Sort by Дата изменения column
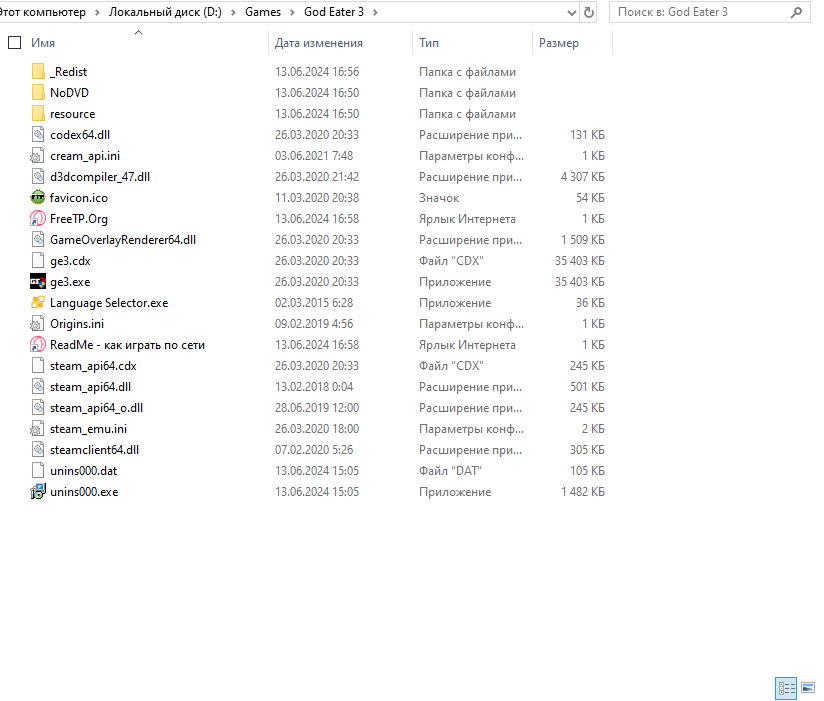 [x=319, y=43]
